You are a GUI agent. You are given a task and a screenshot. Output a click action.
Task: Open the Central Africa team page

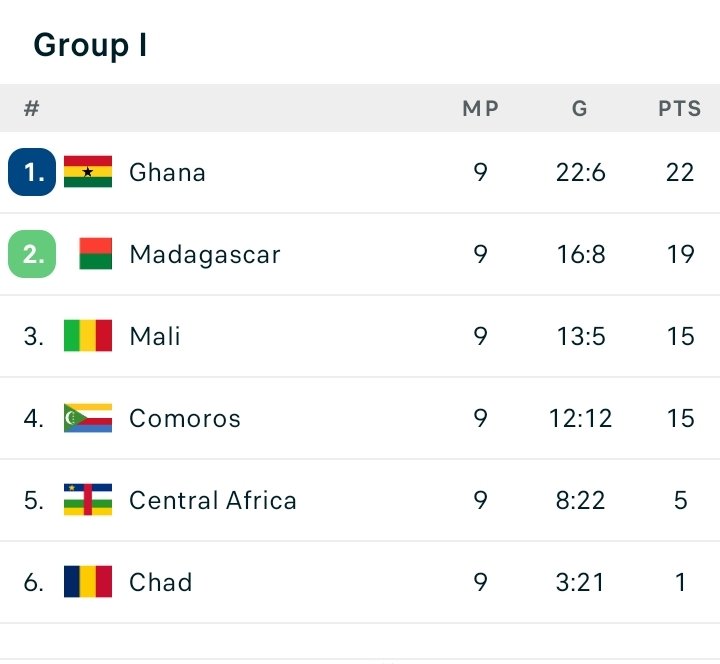[x=213, y=500]
